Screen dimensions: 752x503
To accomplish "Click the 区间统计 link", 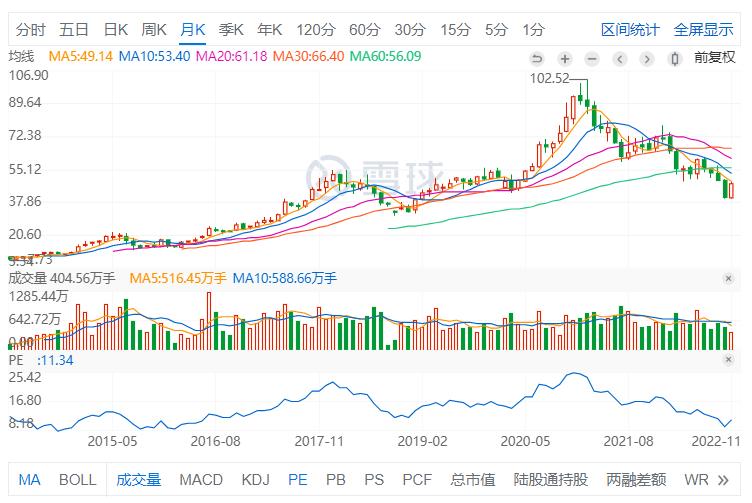I will pyautogui.click(x=630, y=29).
